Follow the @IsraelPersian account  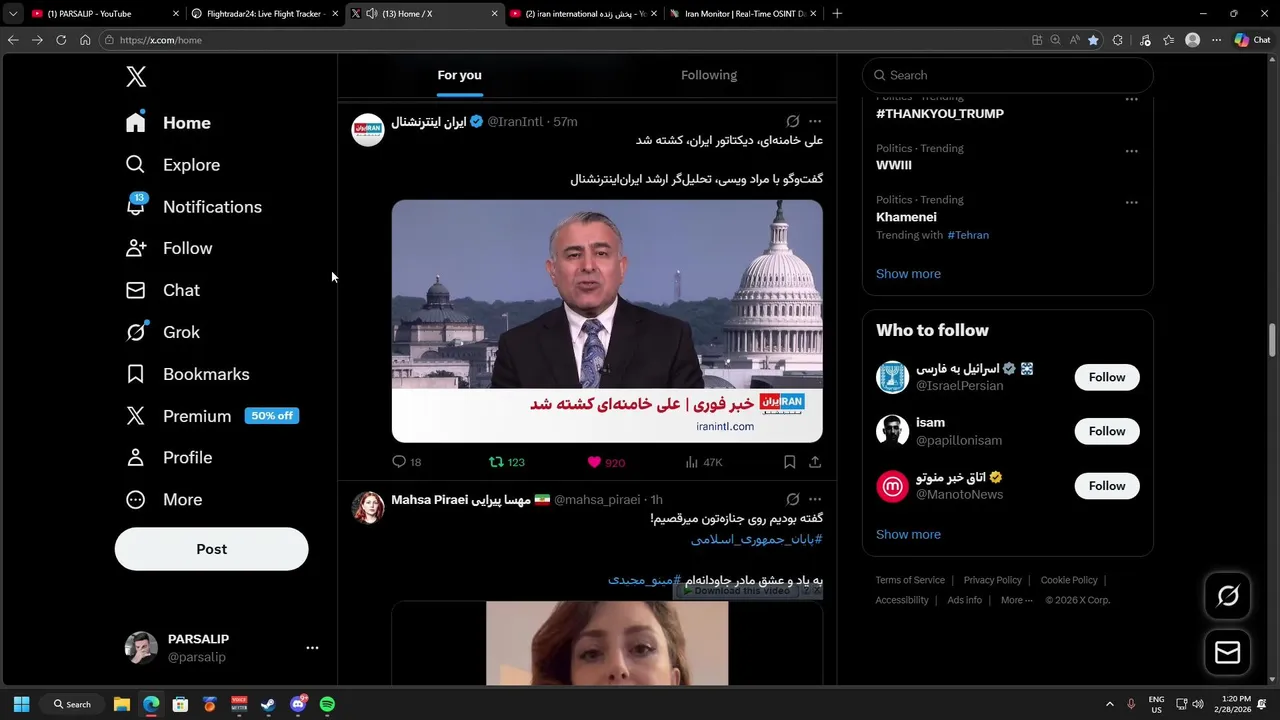tap(1107, 377)
